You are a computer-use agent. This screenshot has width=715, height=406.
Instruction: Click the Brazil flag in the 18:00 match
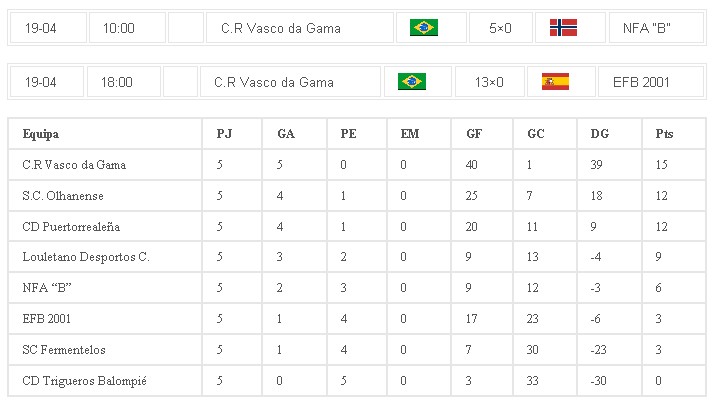click(412, 82)
